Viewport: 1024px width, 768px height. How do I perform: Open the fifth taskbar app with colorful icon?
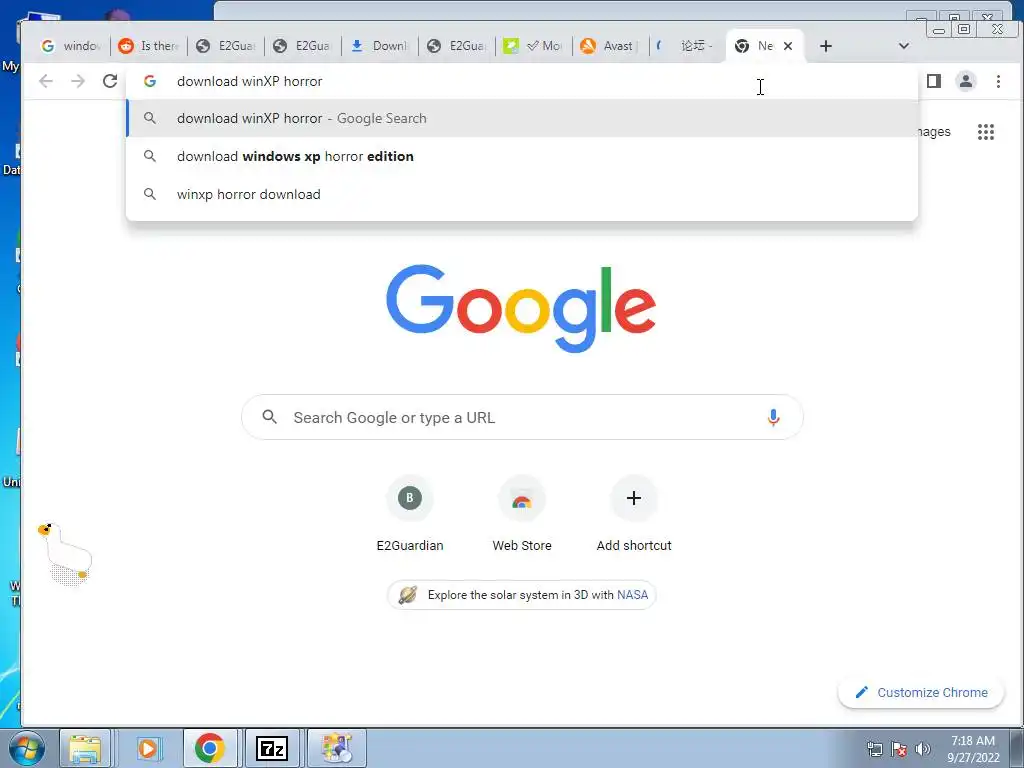(x=336, y=748)
